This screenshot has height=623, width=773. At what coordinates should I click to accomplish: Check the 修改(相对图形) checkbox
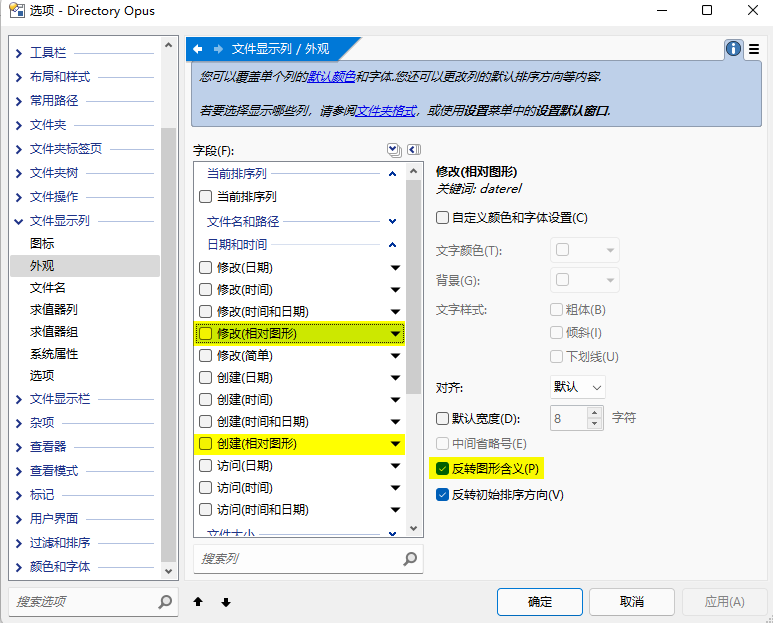[x=205, y=334]
